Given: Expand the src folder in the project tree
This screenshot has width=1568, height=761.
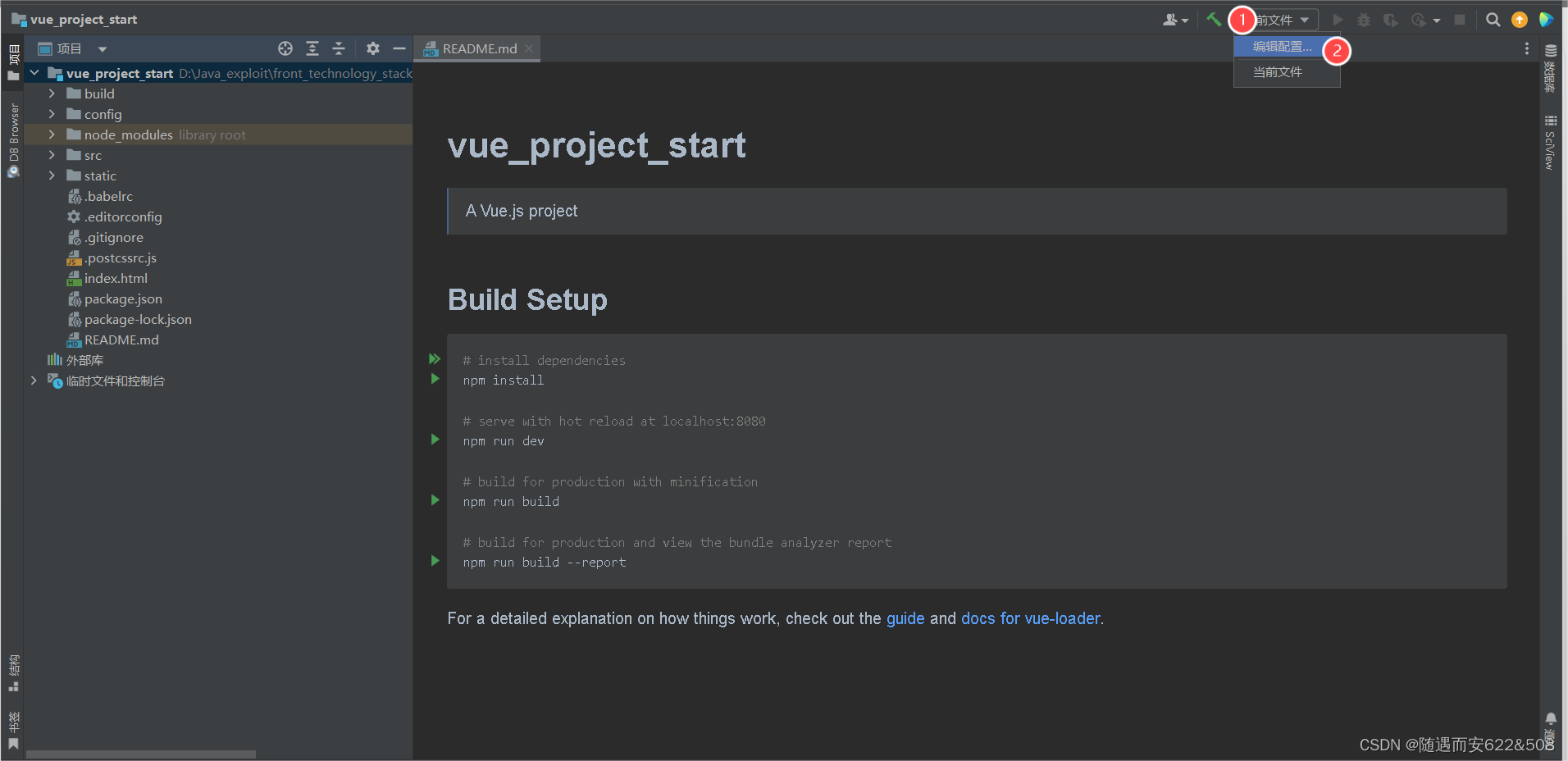Looking at the screenshot, I should [x=51, y=155].
